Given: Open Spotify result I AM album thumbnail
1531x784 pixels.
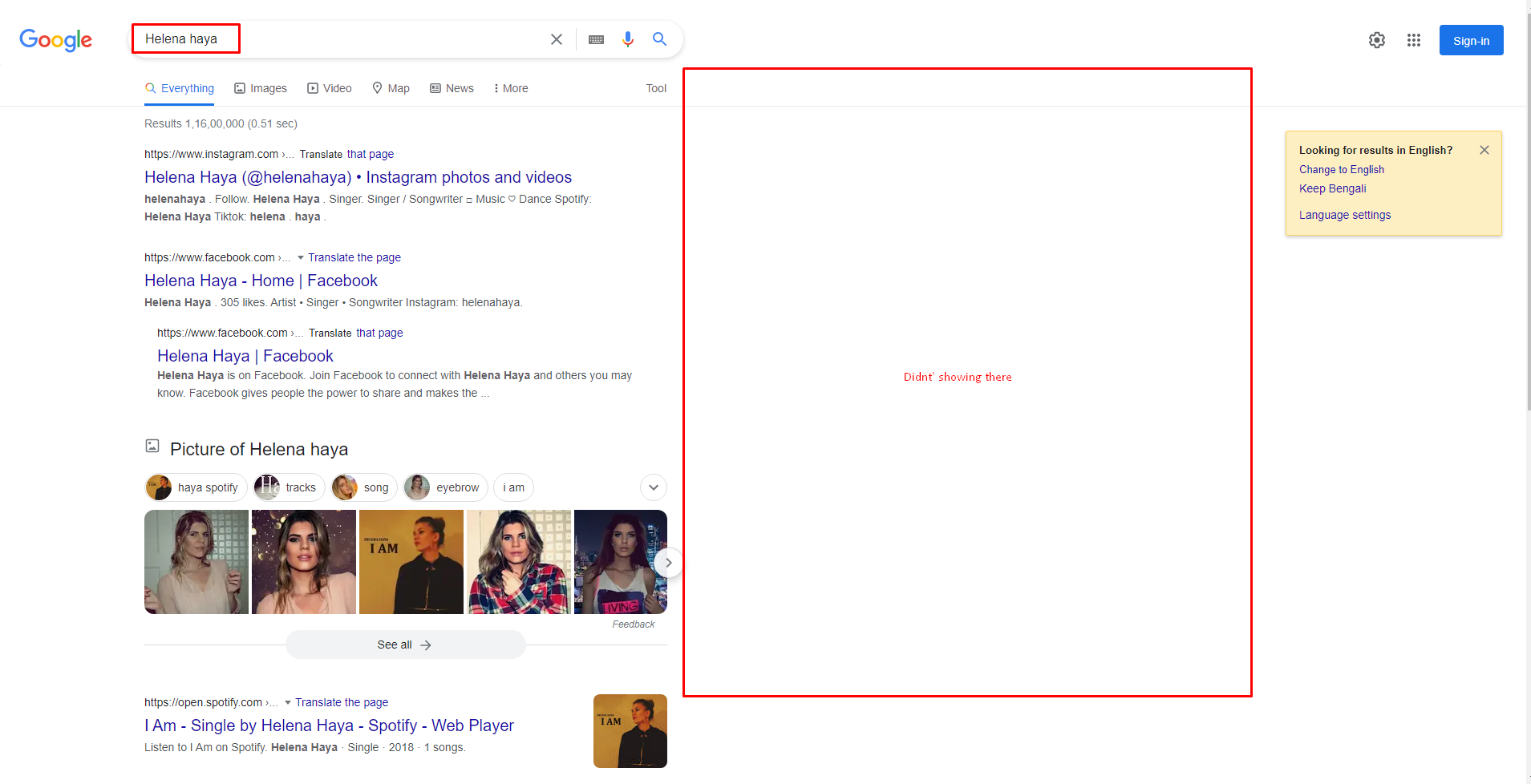Looking at the screenshot, I should point(630,731).
